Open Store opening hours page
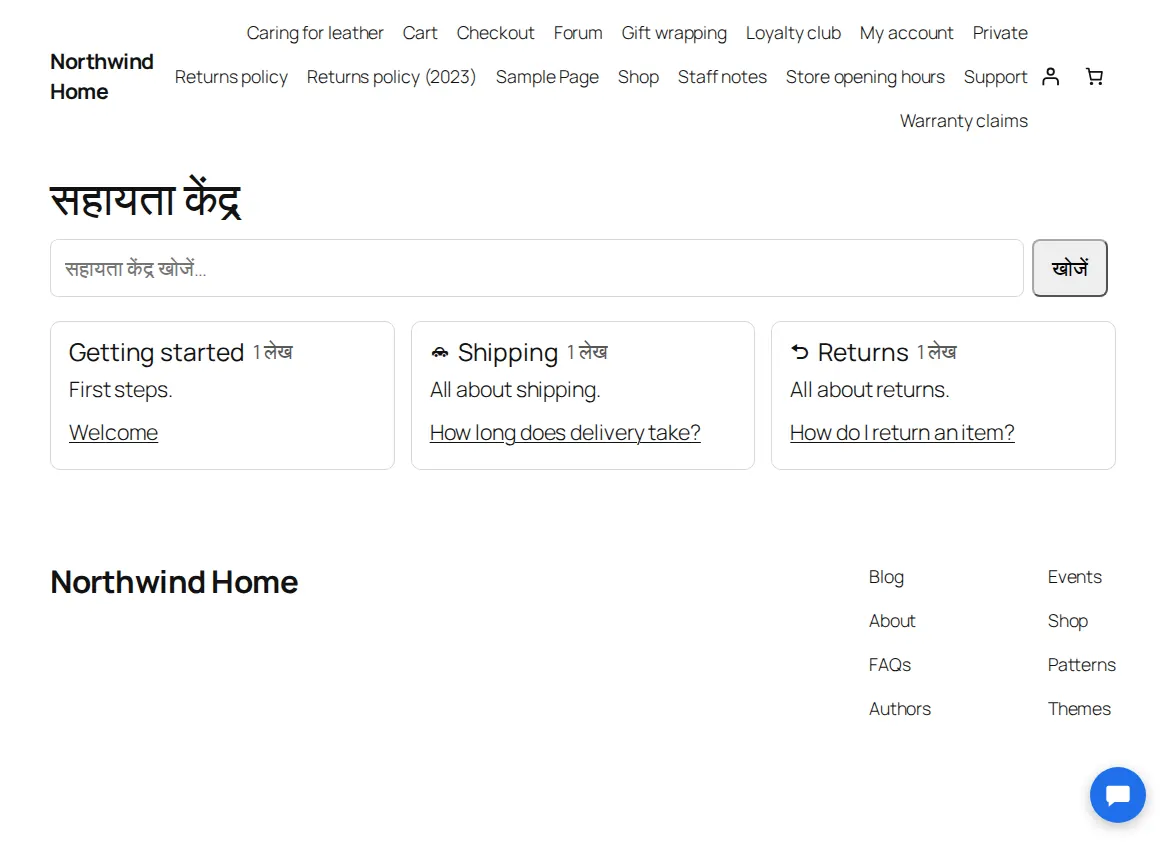 click(x=866, y=77)
